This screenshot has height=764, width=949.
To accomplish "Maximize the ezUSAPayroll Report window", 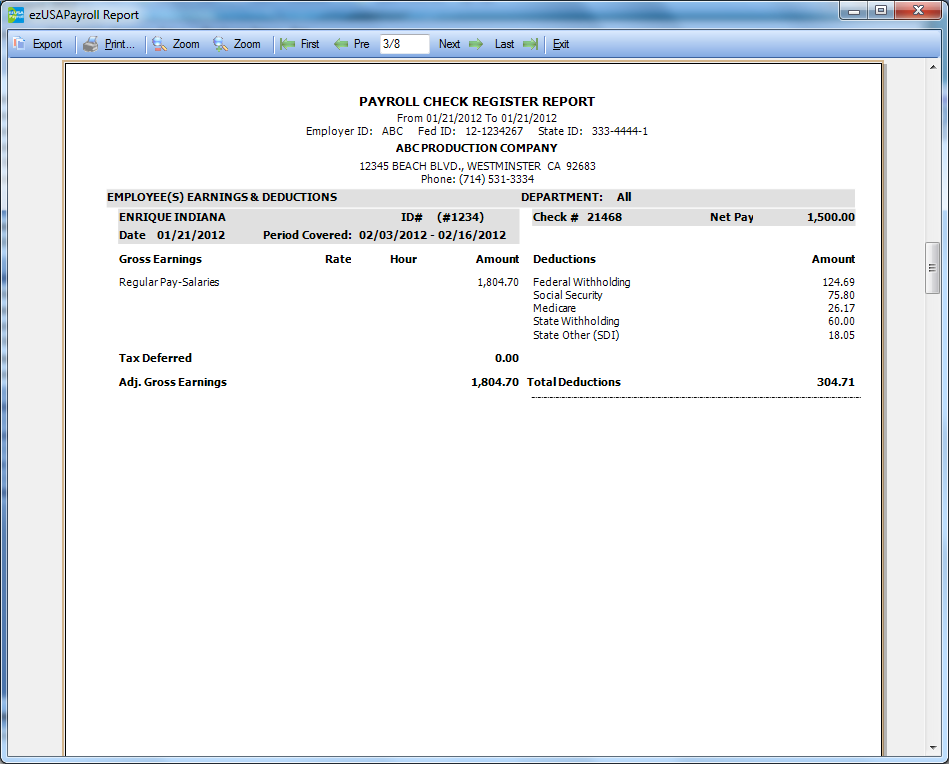I will click(880, 11).
